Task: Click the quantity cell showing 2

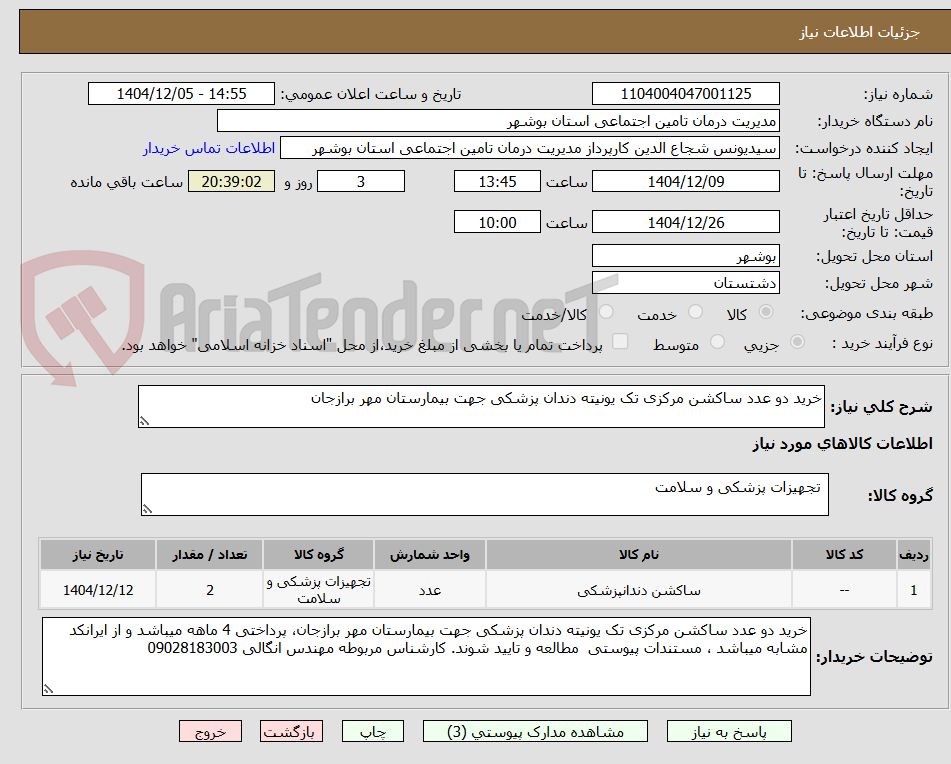Action: (209, 590)
